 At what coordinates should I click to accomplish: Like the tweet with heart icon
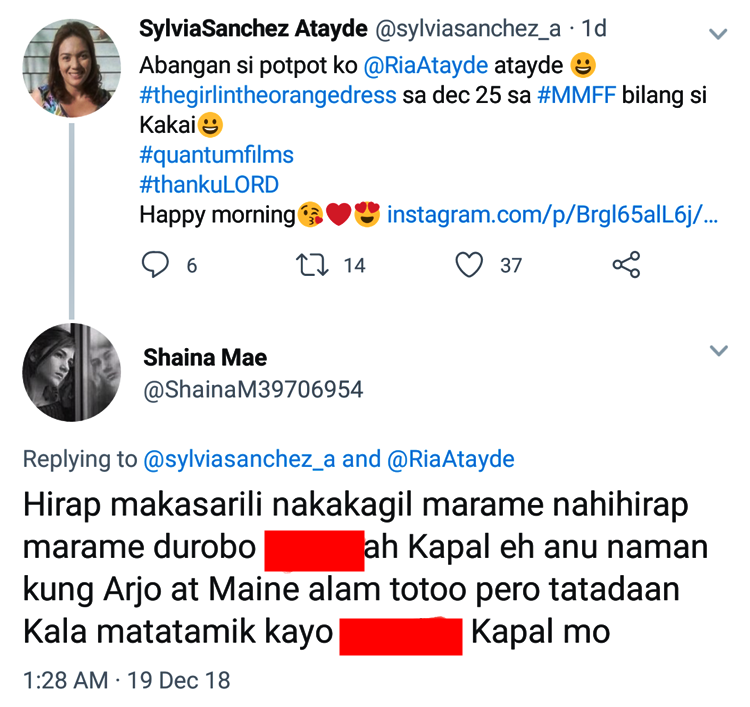[468, 264]
